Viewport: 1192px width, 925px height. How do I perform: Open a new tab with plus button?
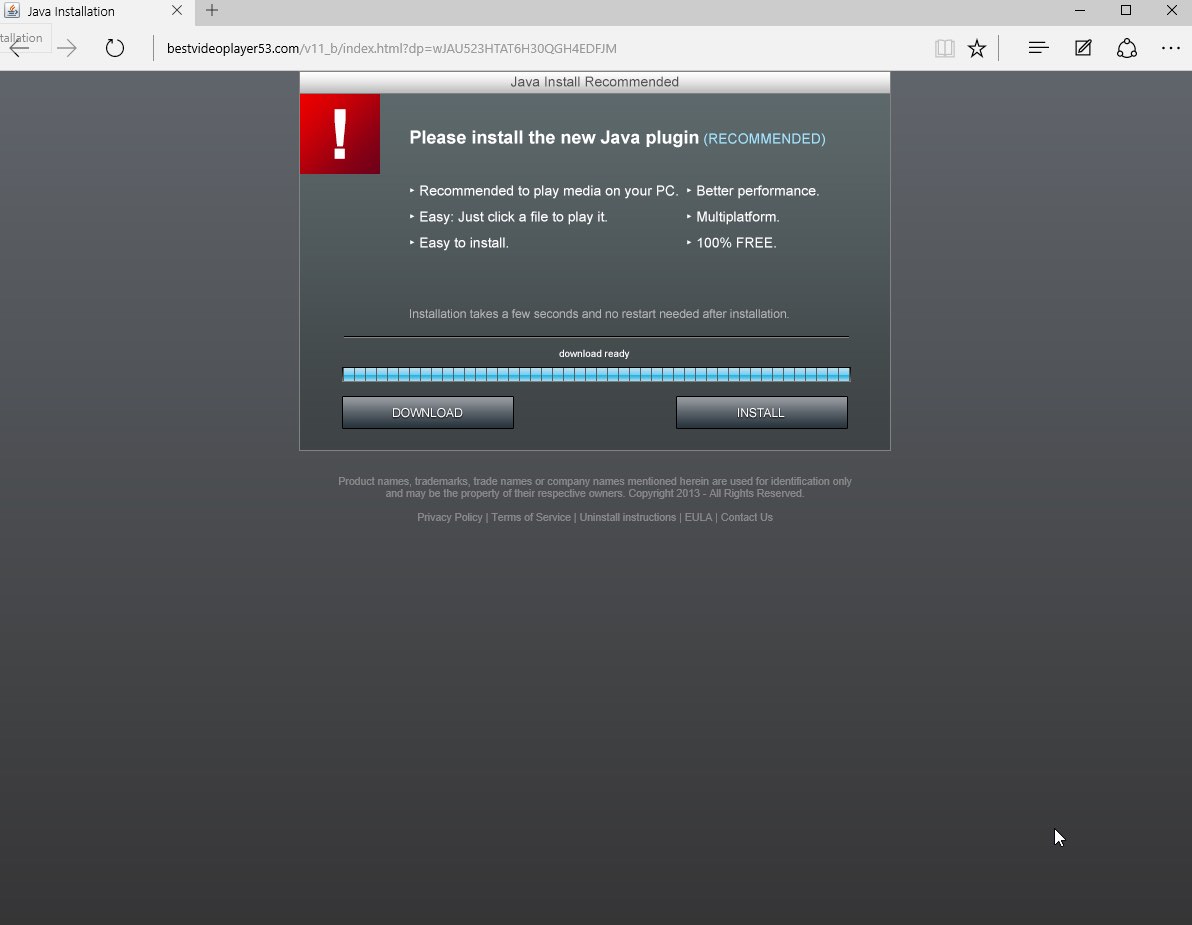point(212,11)
